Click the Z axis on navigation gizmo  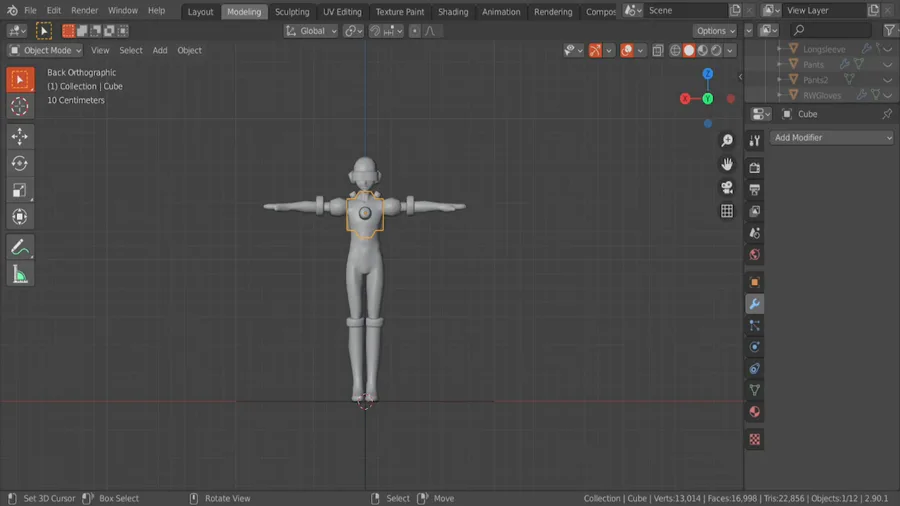pyautogui.click(x=708, y=74)
